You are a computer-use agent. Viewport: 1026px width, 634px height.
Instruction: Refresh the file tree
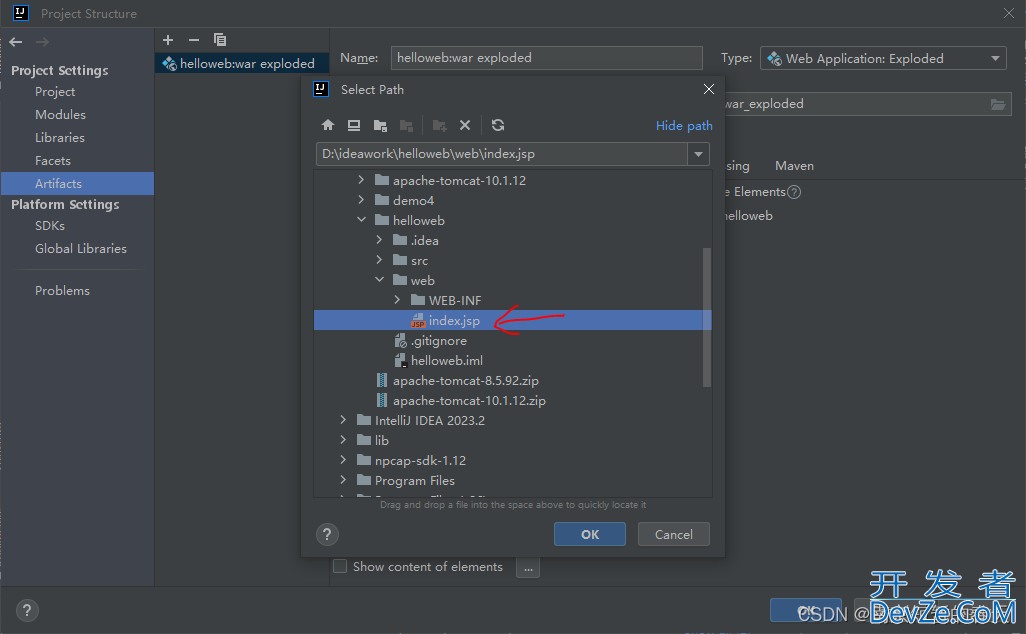coord(498,125)
